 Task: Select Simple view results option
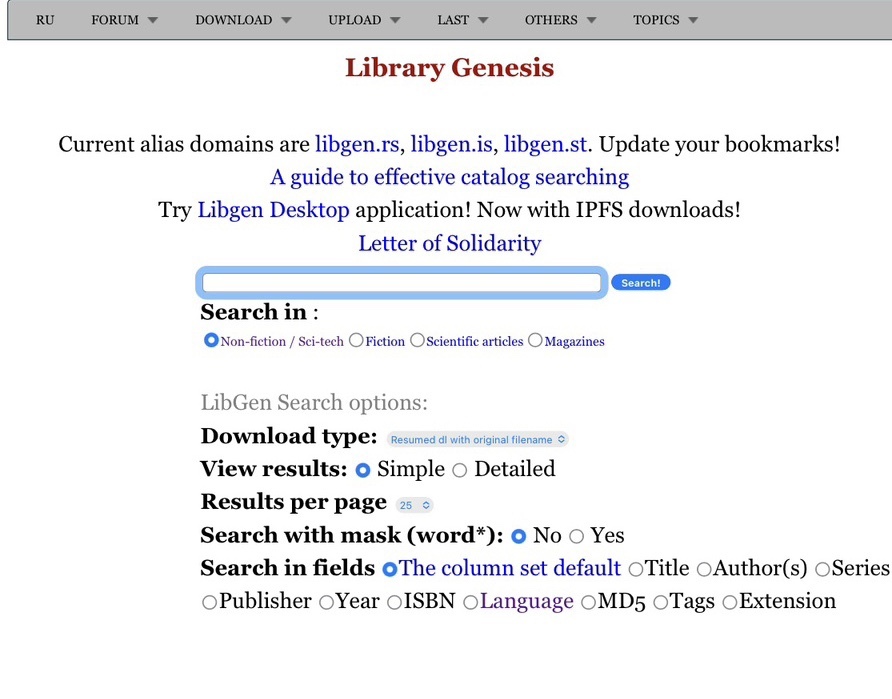point(363,470)
